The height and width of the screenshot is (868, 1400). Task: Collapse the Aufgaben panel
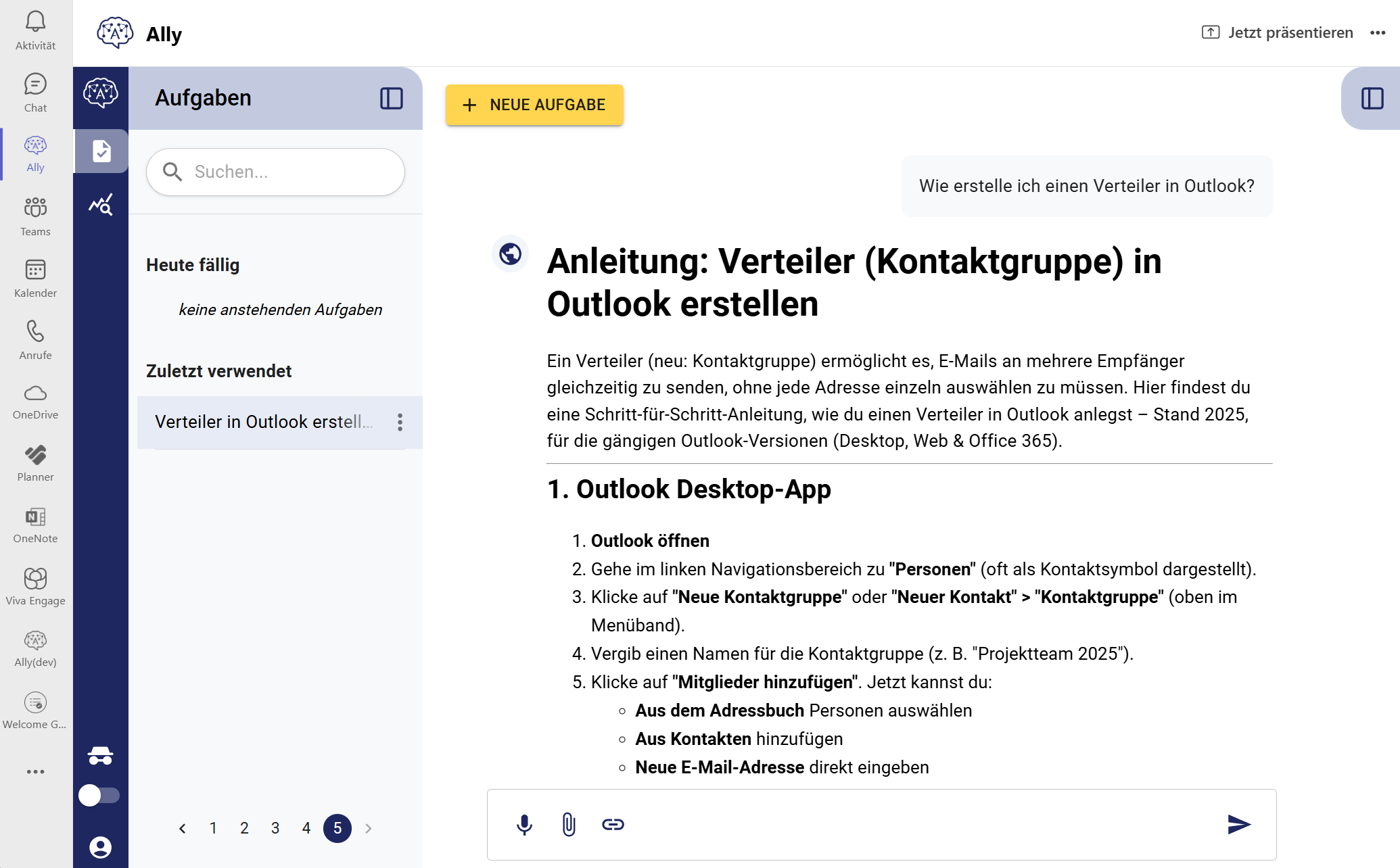(x=391, y=99)
